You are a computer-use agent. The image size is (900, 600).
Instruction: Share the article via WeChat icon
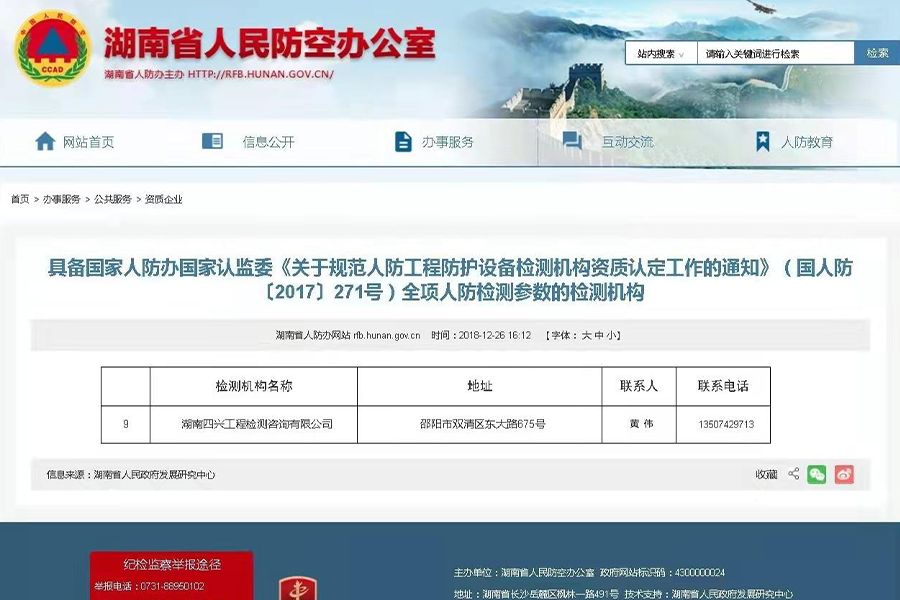(817, 474)
